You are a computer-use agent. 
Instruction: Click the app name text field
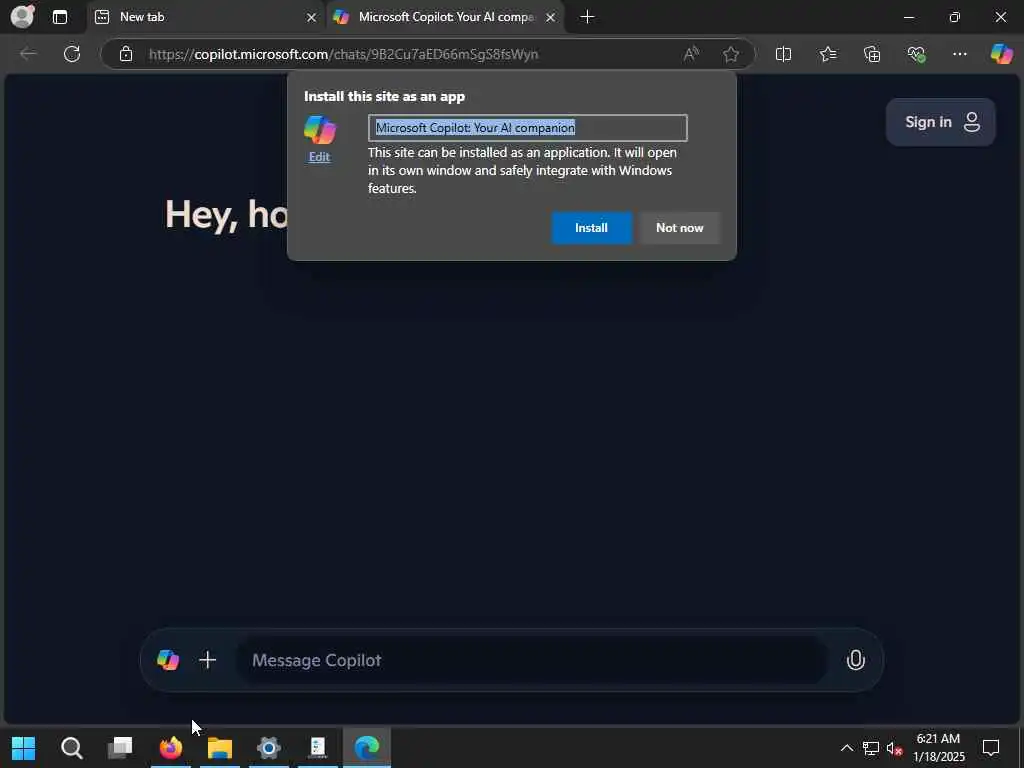point(528,128)
